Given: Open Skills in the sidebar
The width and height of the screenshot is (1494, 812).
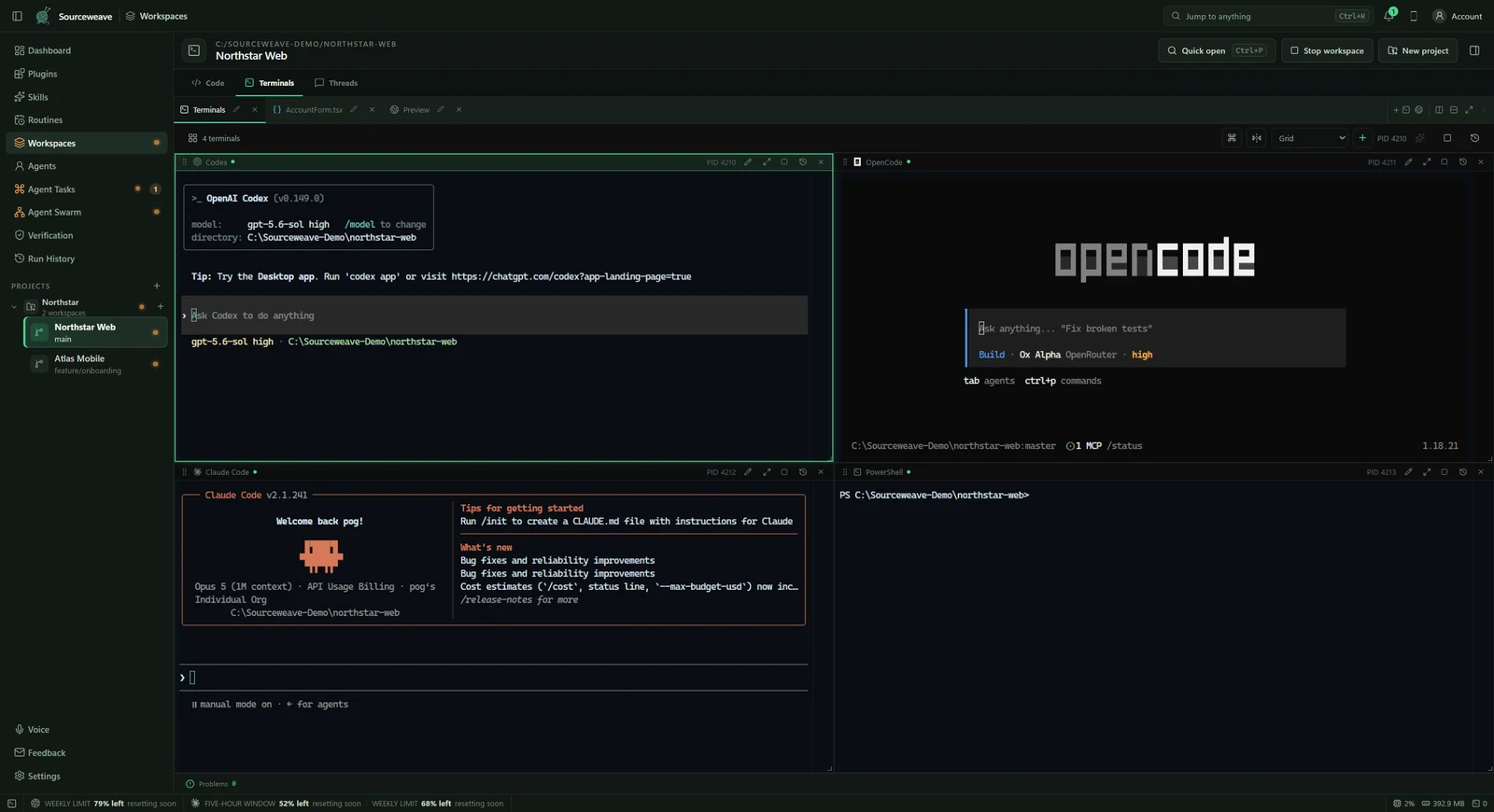Looking at the screenshot, I should coord(87,97).
